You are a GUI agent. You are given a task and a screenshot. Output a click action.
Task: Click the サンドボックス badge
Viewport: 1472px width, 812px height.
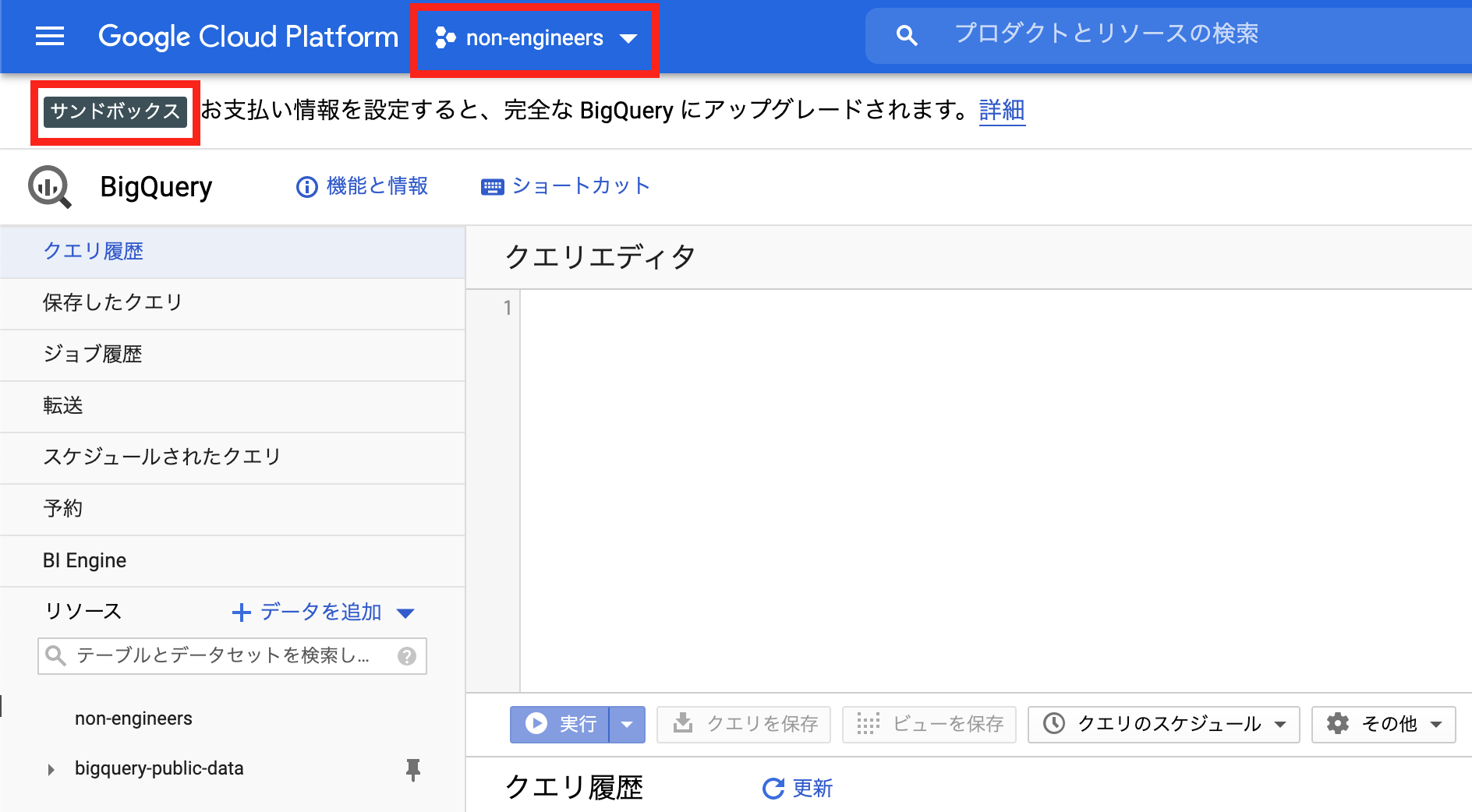click(115, 111)
